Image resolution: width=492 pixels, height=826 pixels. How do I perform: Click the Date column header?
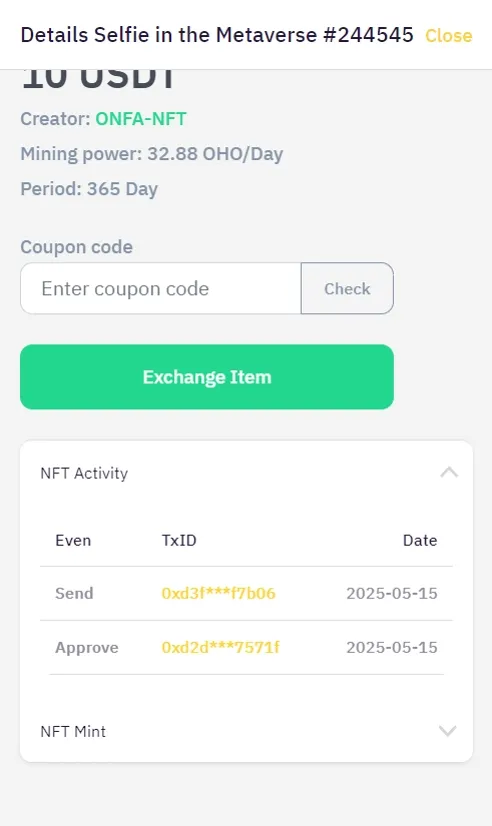click(x=420, y=540)
